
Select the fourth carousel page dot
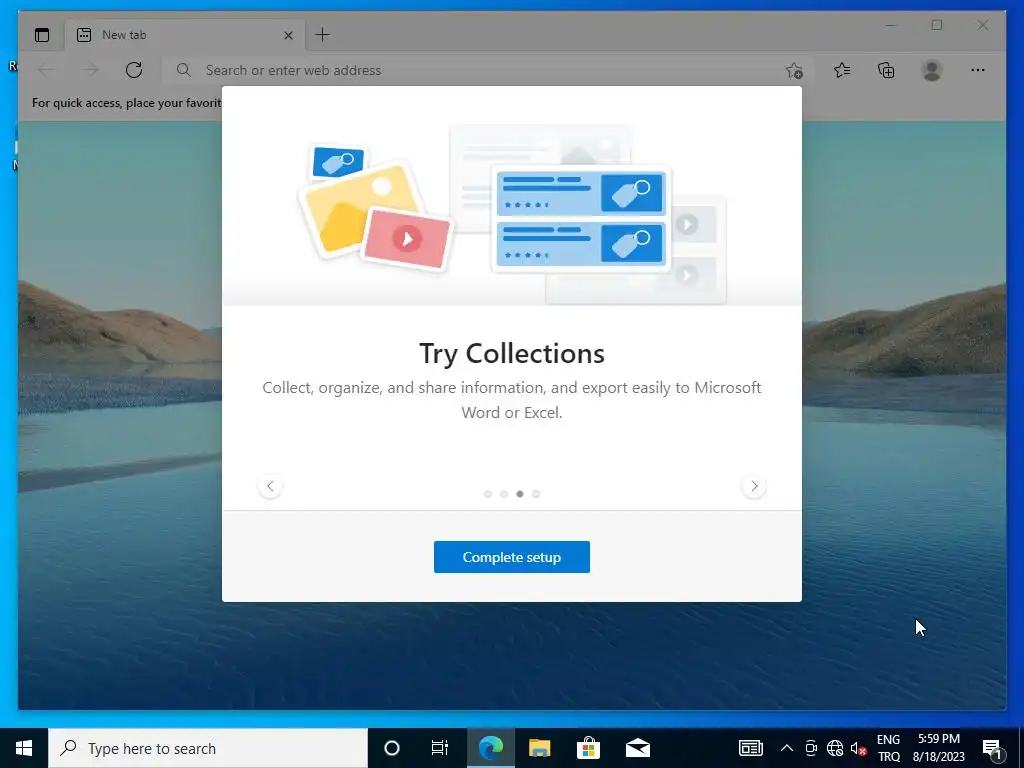coord(536,494)
